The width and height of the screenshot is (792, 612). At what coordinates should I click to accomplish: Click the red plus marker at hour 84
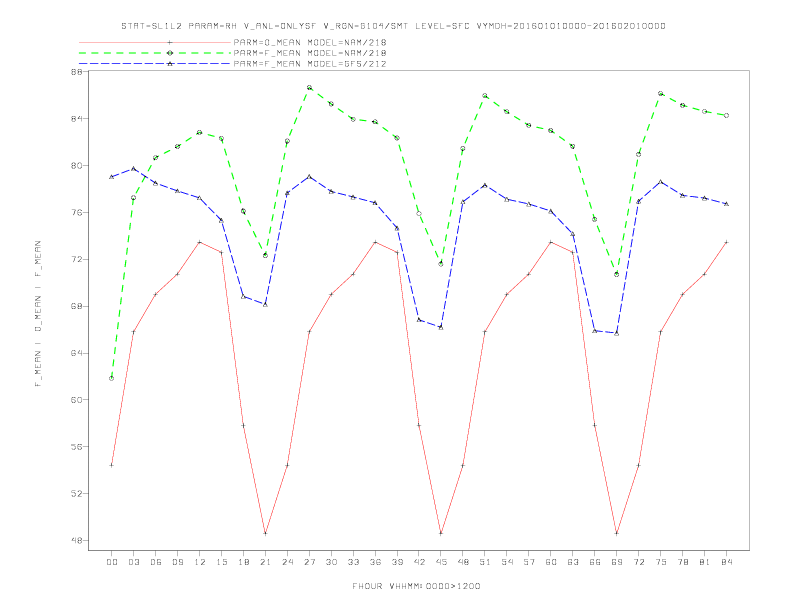click(x=726, y=242)
